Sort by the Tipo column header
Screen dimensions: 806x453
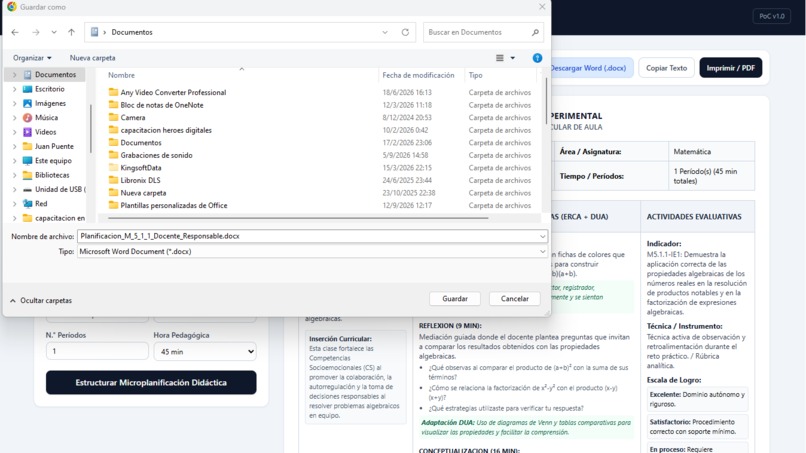pos(475,75)
